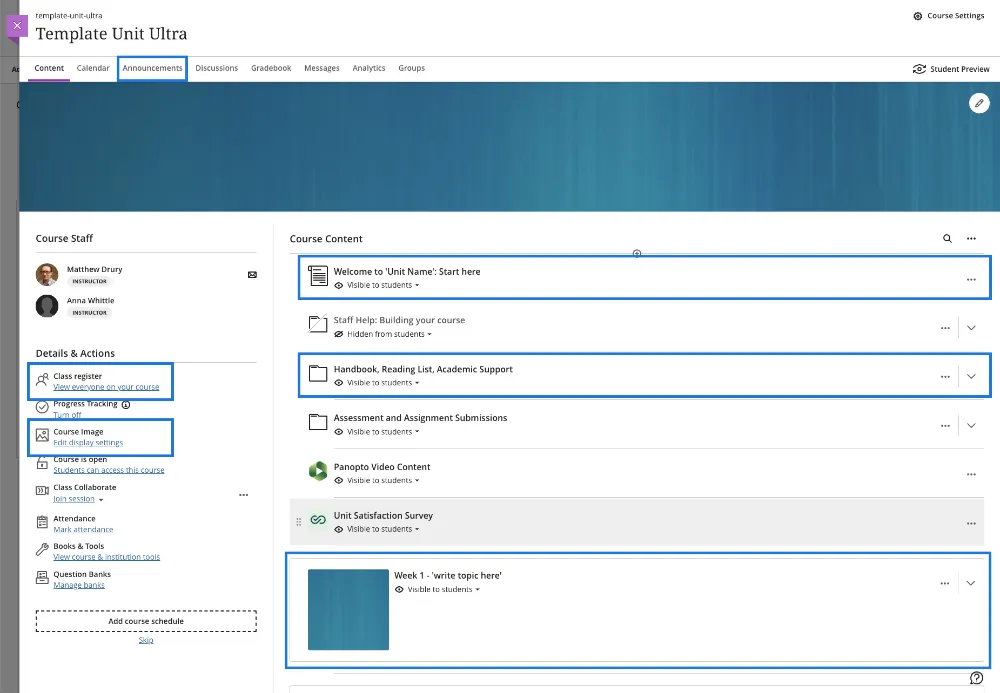Open View everyone on your course link

[106, 387]
